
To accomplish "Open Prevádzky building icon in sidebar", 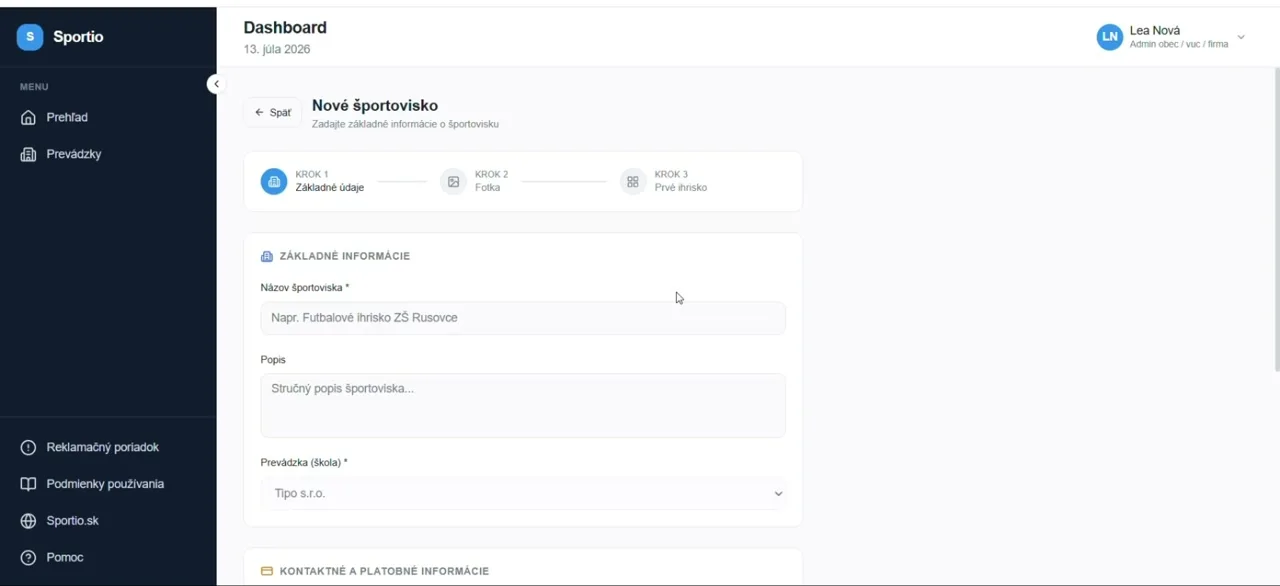I will 28,155.
